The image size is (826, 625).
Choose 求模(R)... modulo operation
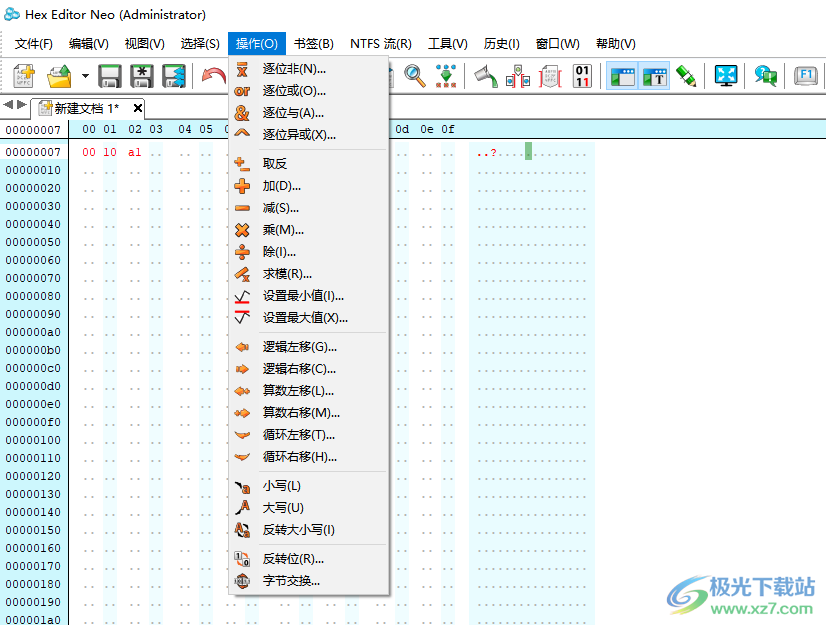[x=309, y=274]
